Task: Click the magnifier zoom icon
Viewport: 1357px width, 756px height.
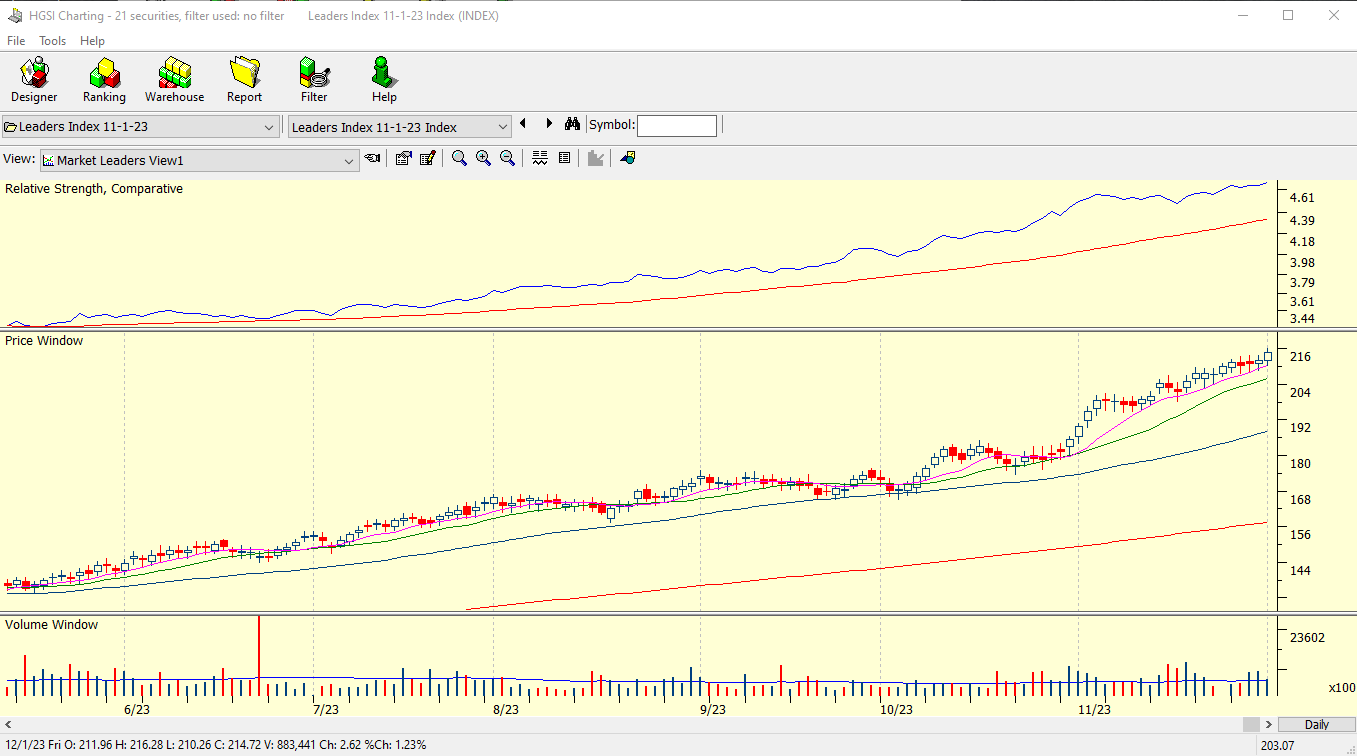Action: pos(459,158)
